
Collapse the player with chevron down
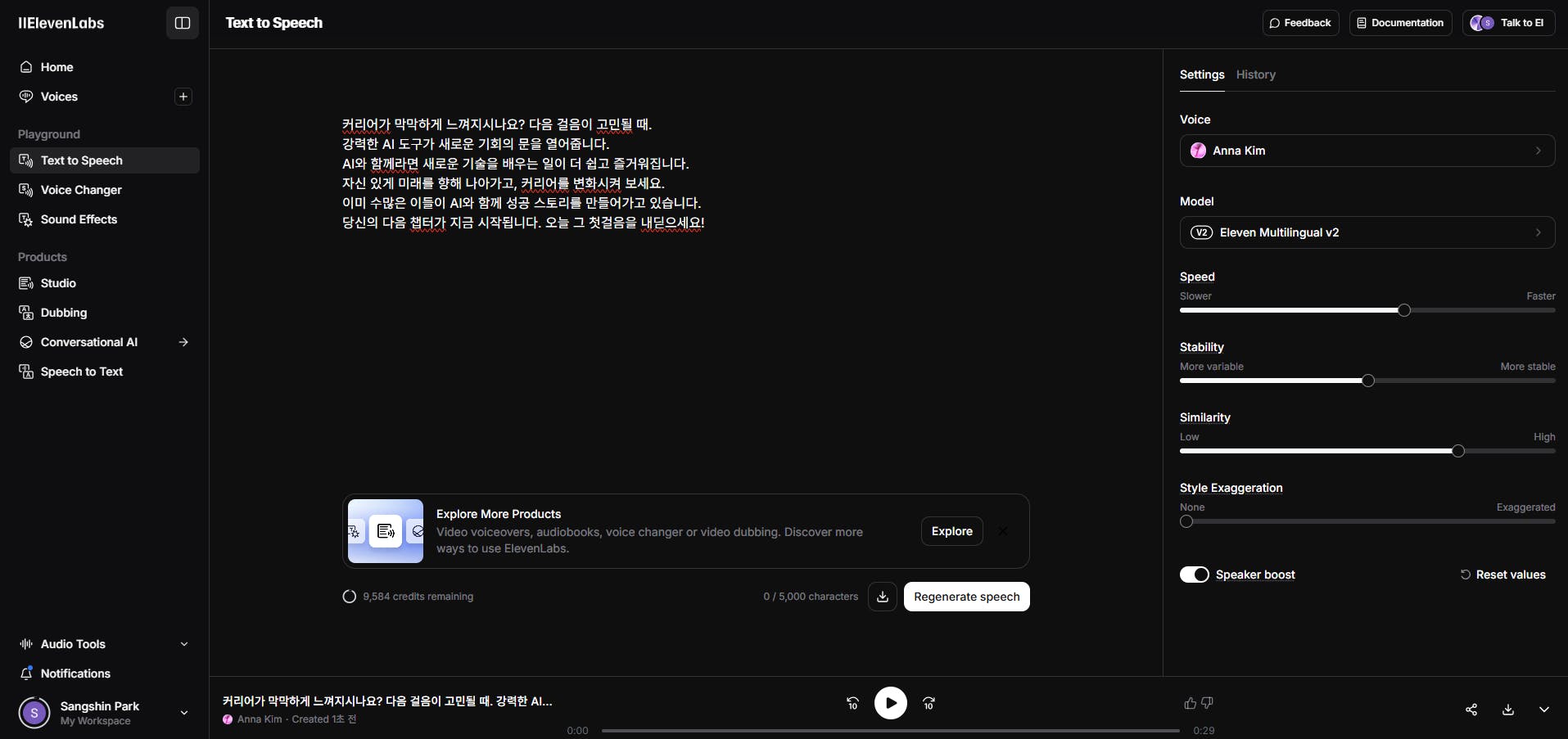coord(1544,710)
